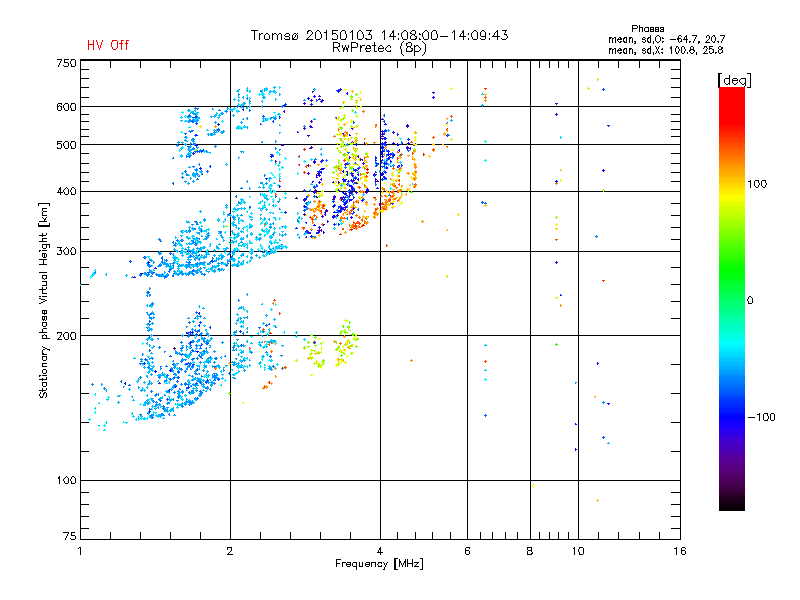Click x-axis tick label '10'

578,551
